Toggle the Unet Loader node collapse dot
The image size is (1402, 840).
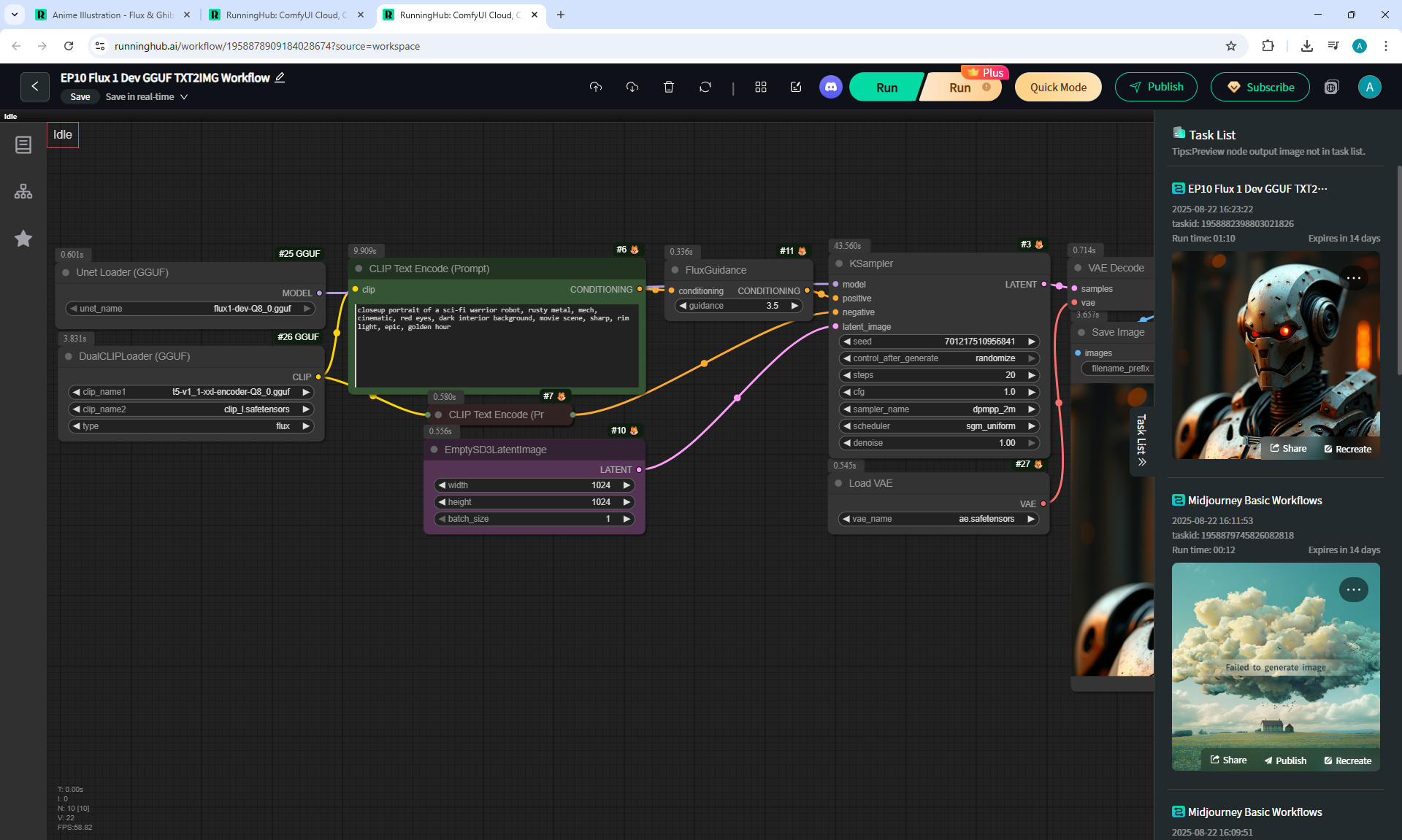coord(66,272)
